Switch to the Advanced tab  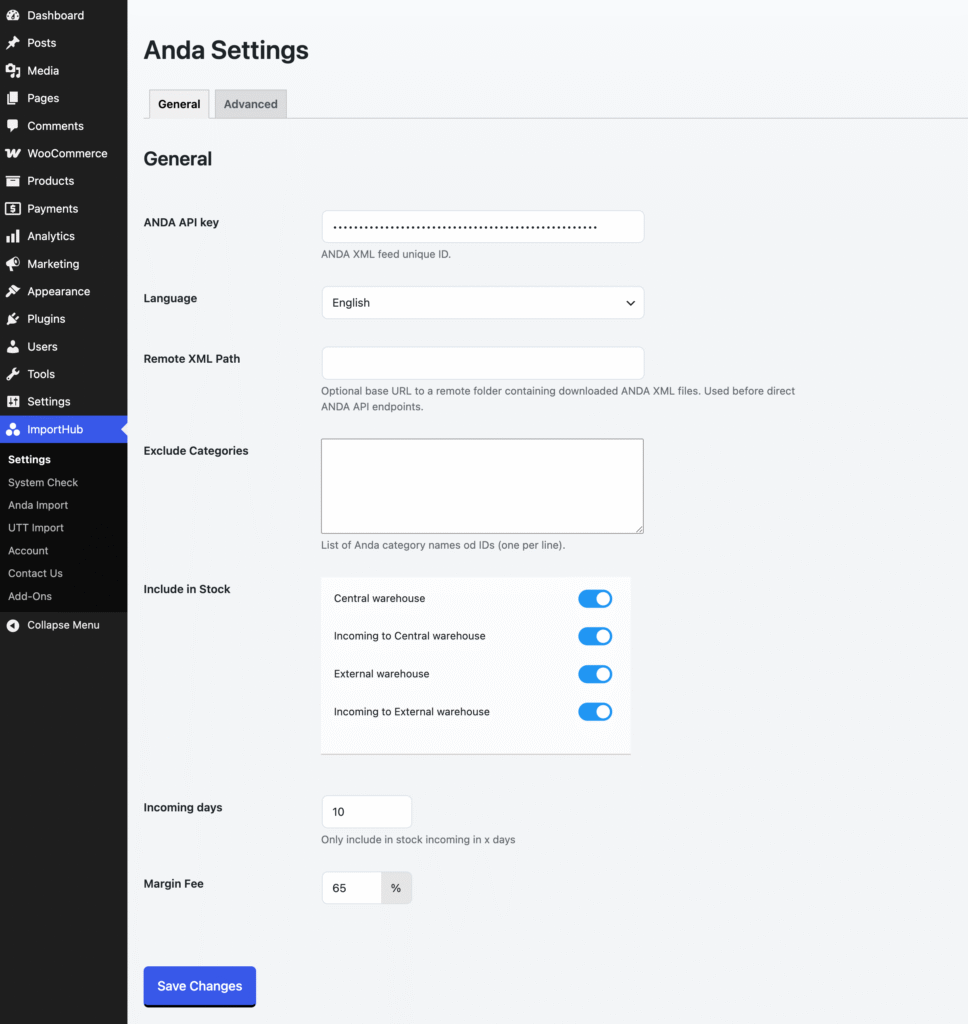[x=251, y=104]
